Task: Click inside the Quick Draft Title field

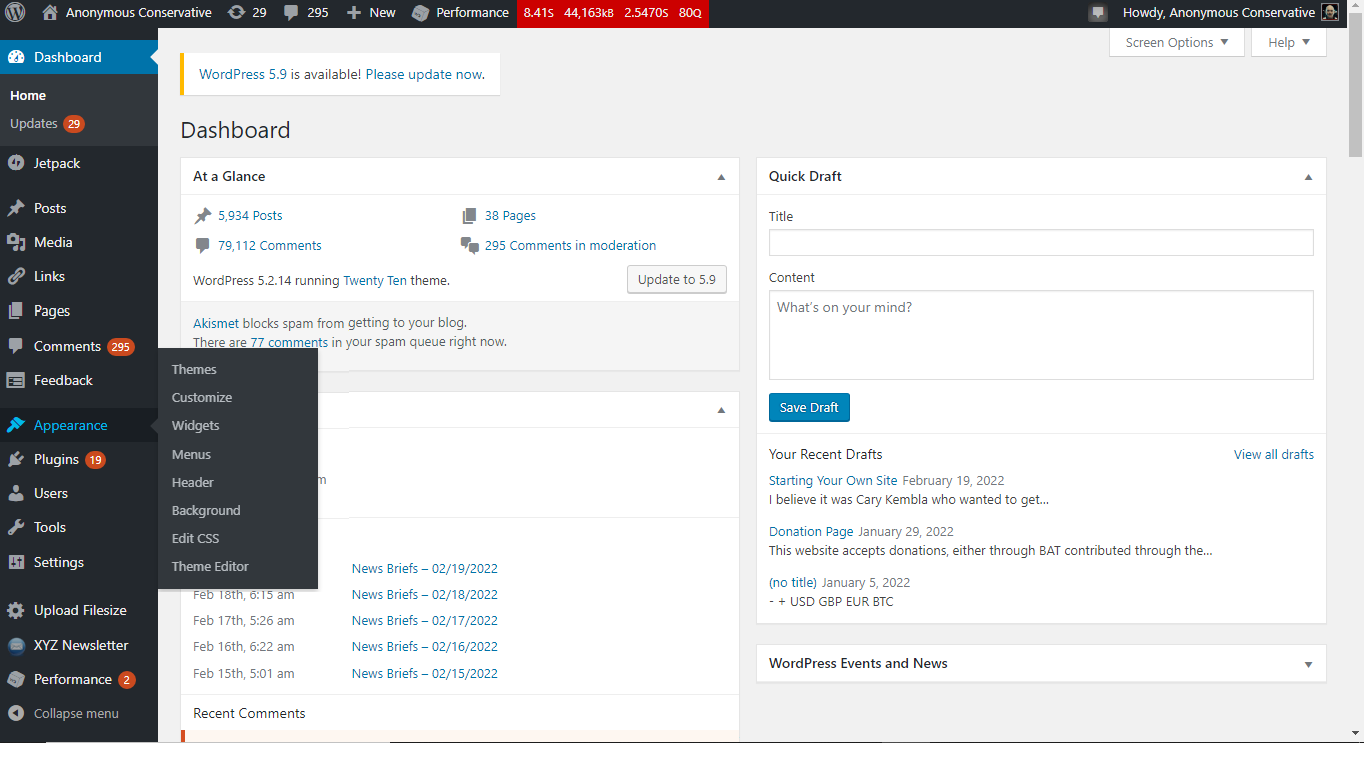Action: tap(1040, 242)
